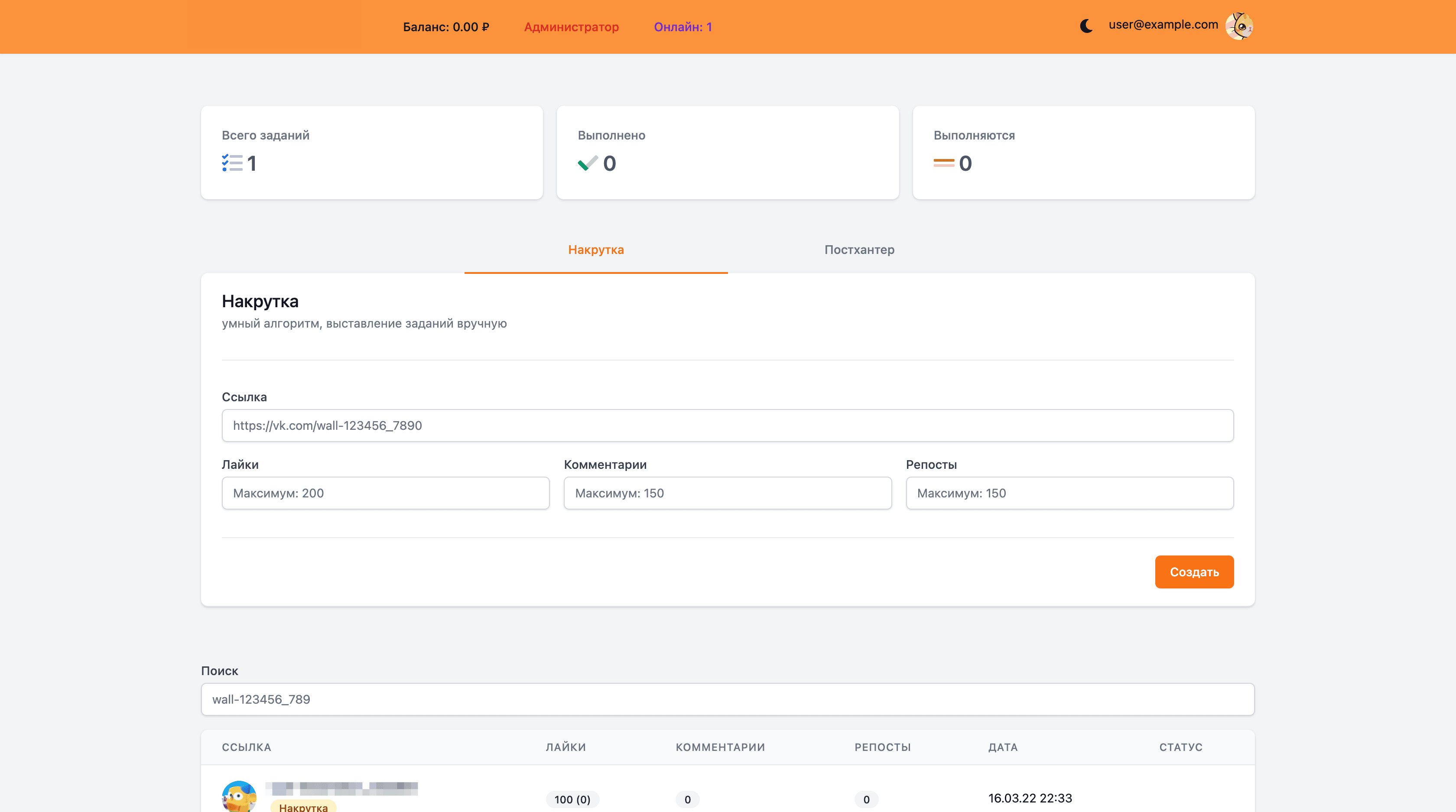Click the user avatar in header
This screenshot has height=812, width=1456.
(x=1239, y=26)
